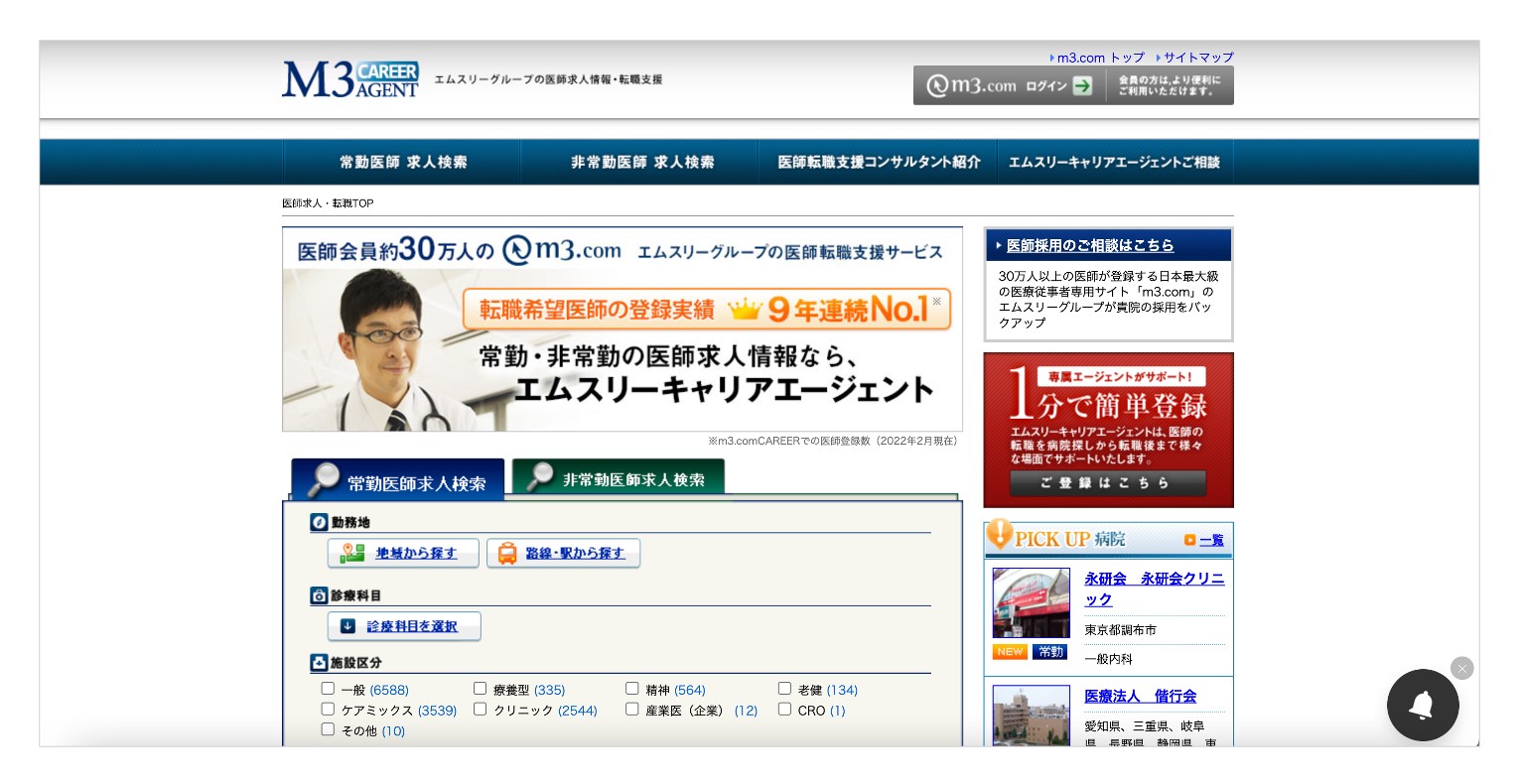Open 常勤医師 求人検索 in the navigation bar

tap(402, 162)
